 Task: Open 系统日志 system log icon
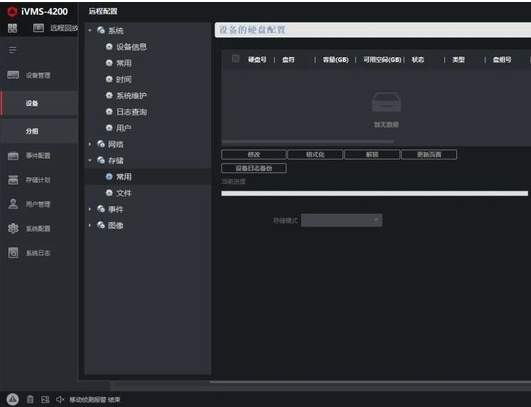pyautogui.click(x=13, y=253)
